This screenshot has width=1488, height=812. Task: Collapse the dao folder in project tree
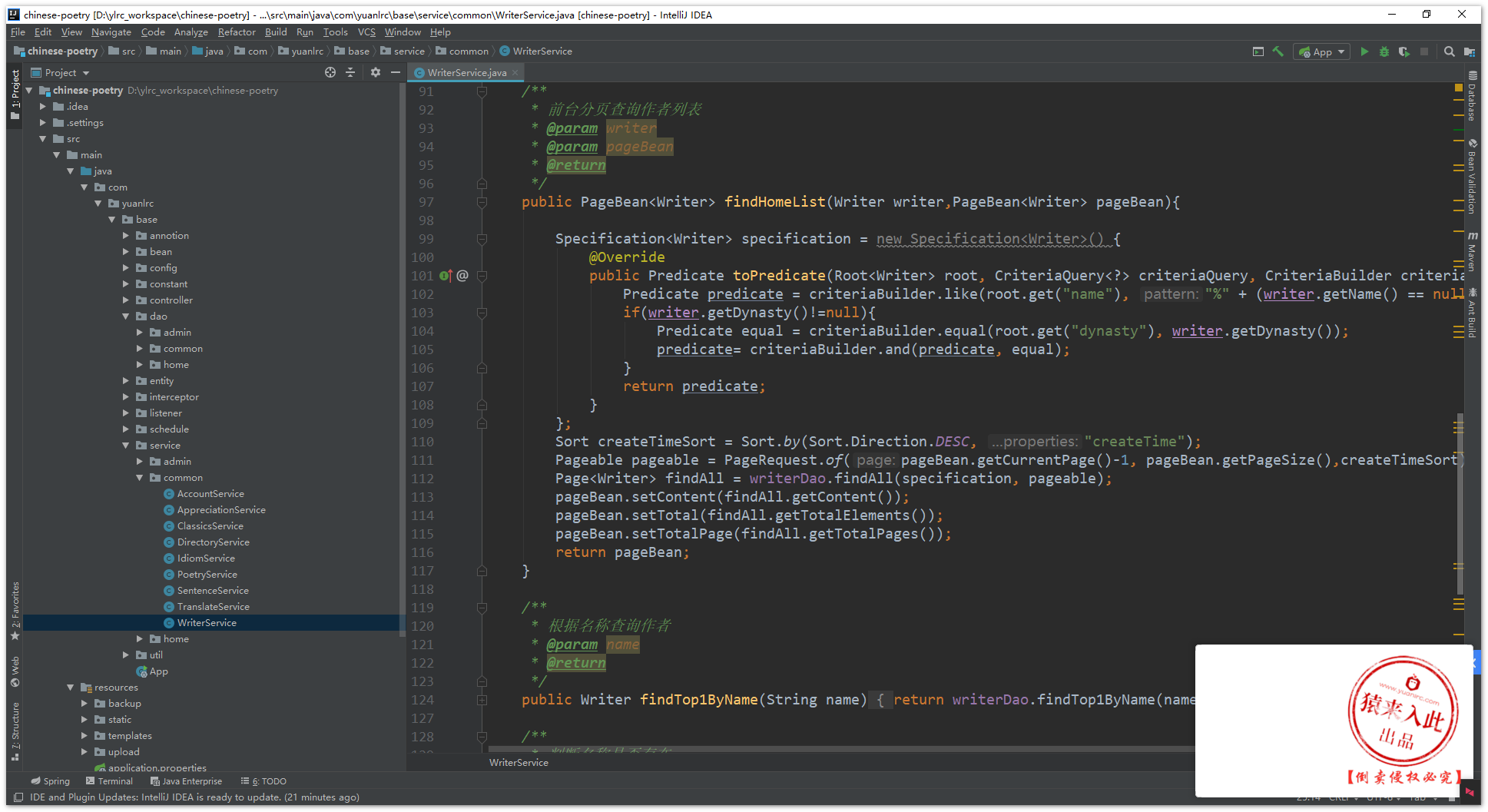coord(126,317)
